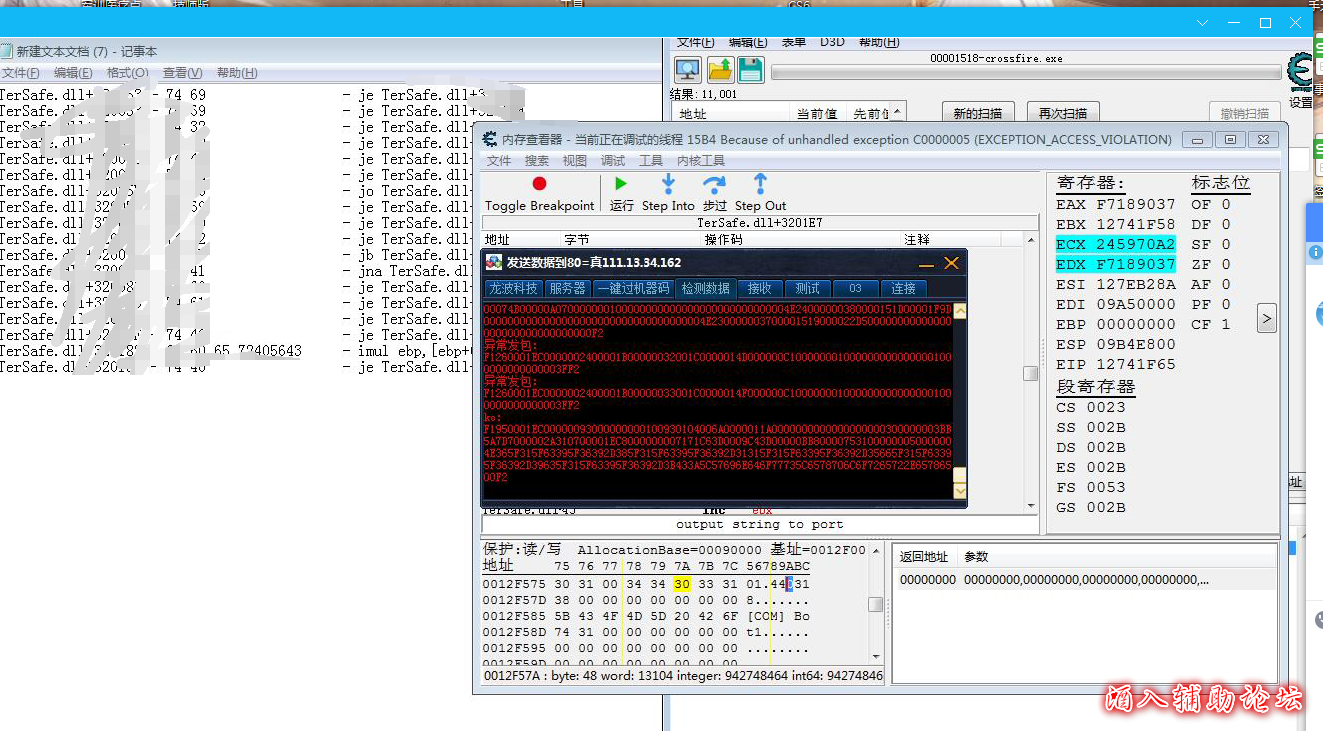1323x731 pixels.
Task: Click the Step Into debugger icon
Action: (x=668, y=184)
